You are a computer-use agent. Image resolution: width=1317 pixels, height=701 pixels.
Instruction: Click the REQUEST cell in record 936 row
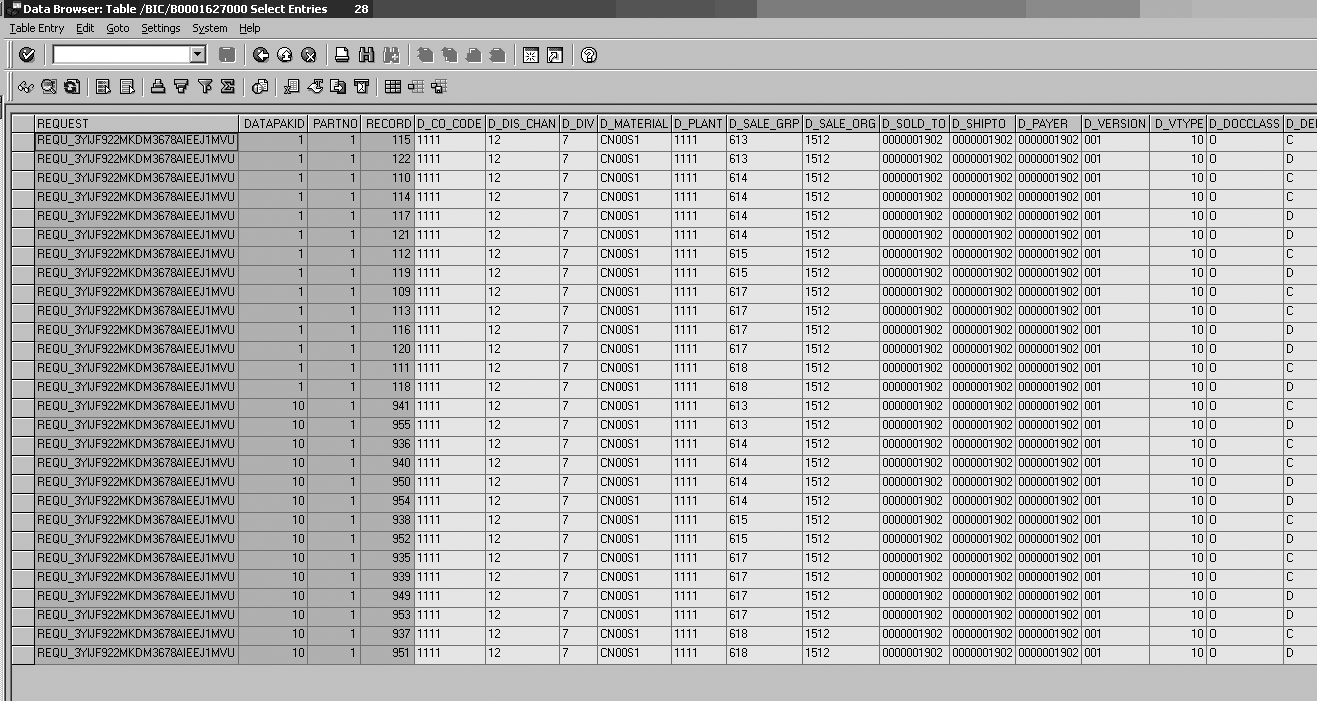[136, 445]
